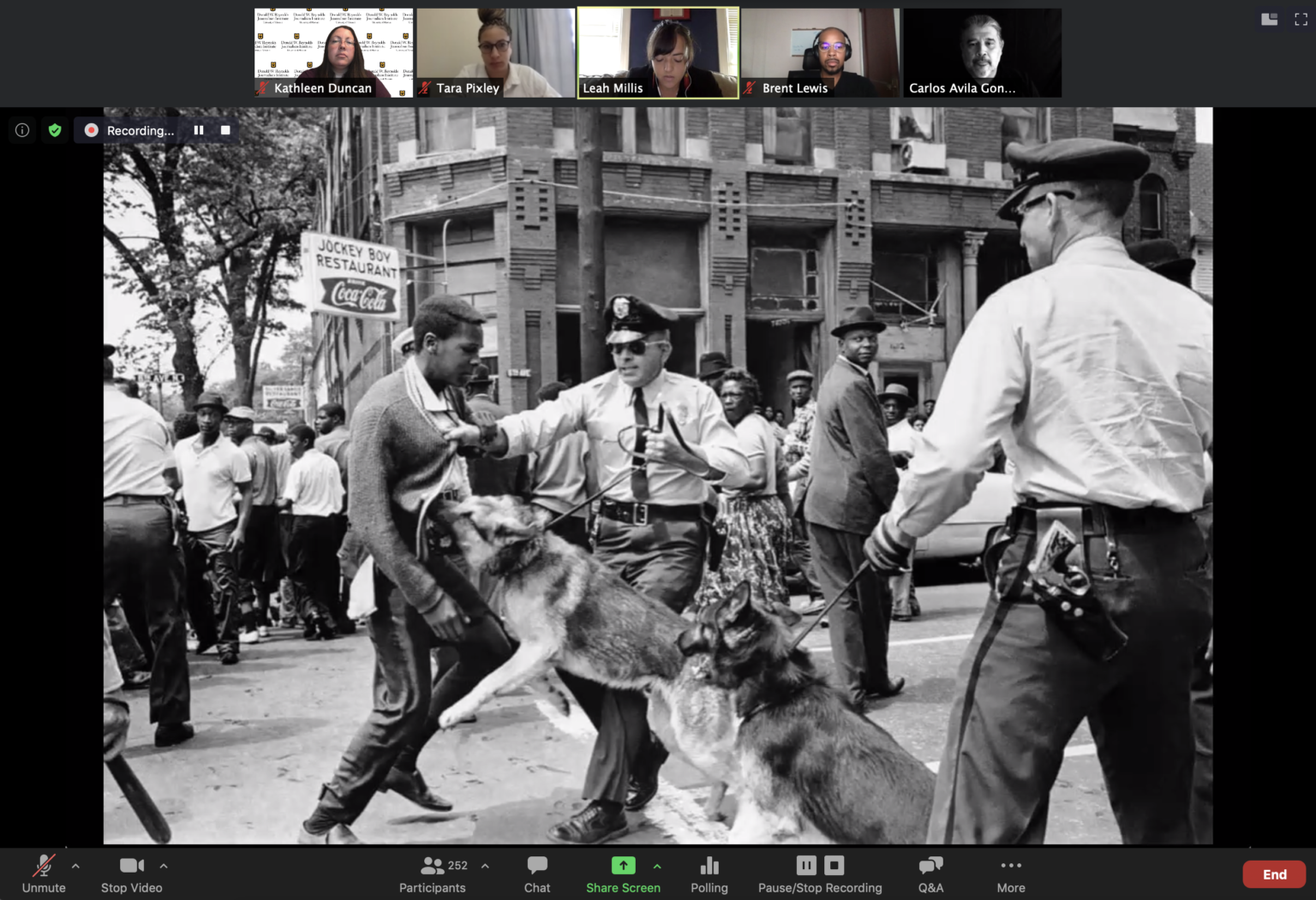Open the meeting Security options shield

[55, 129]
